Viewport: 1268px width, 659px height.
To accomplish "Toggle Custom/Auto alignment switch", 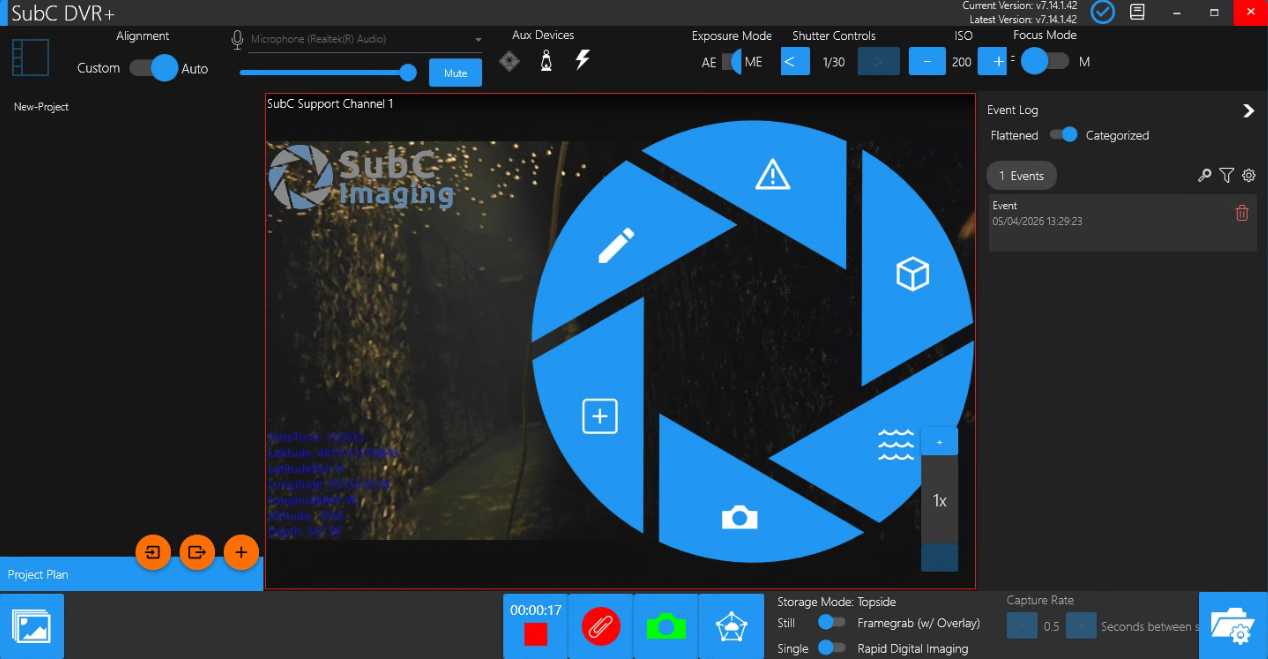I will pyautogui.click(x=153, y=68).
